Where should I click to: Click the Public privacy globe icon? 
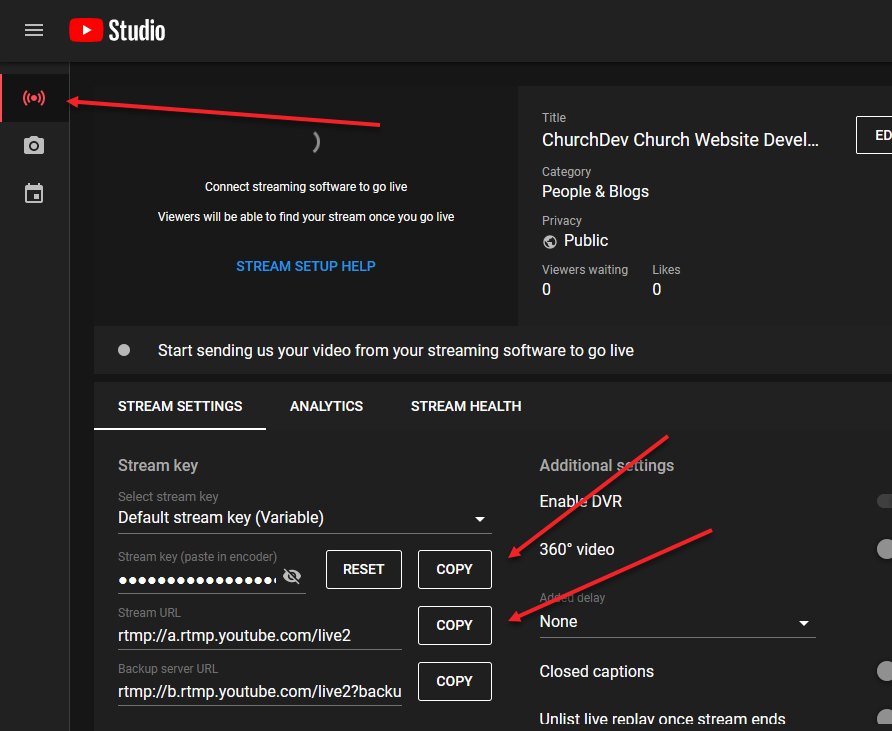(550, 242)
